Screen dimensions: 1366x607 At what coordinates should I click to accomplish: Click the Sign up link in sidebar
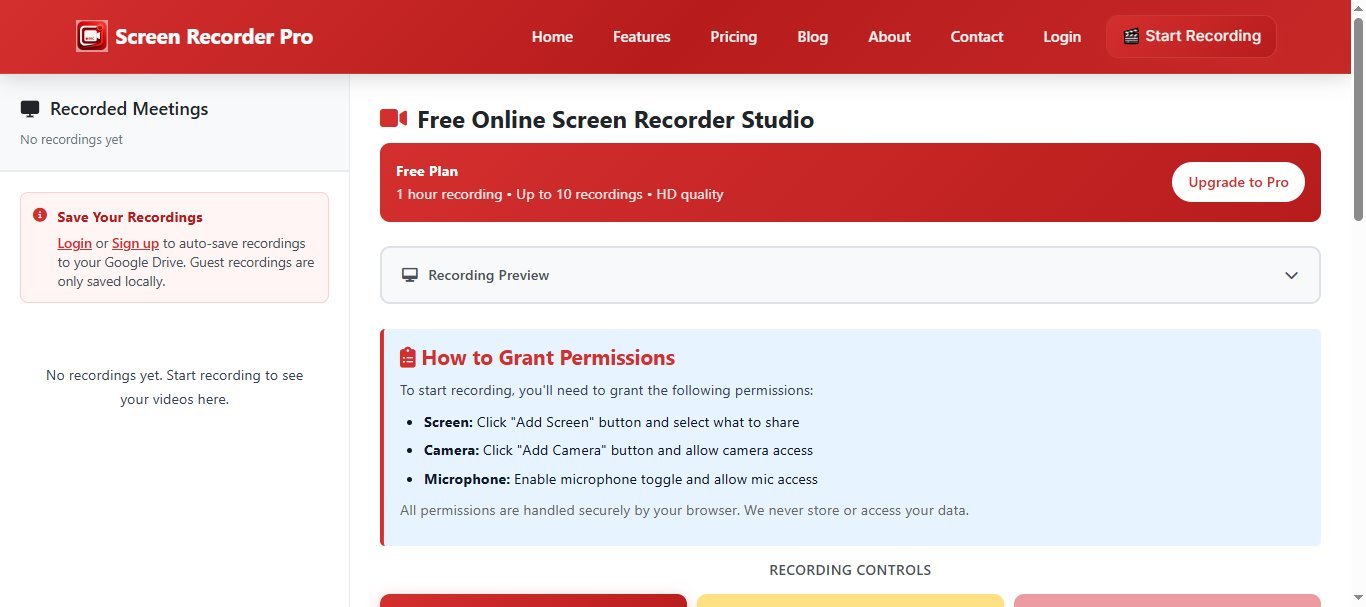pos(135,243)
